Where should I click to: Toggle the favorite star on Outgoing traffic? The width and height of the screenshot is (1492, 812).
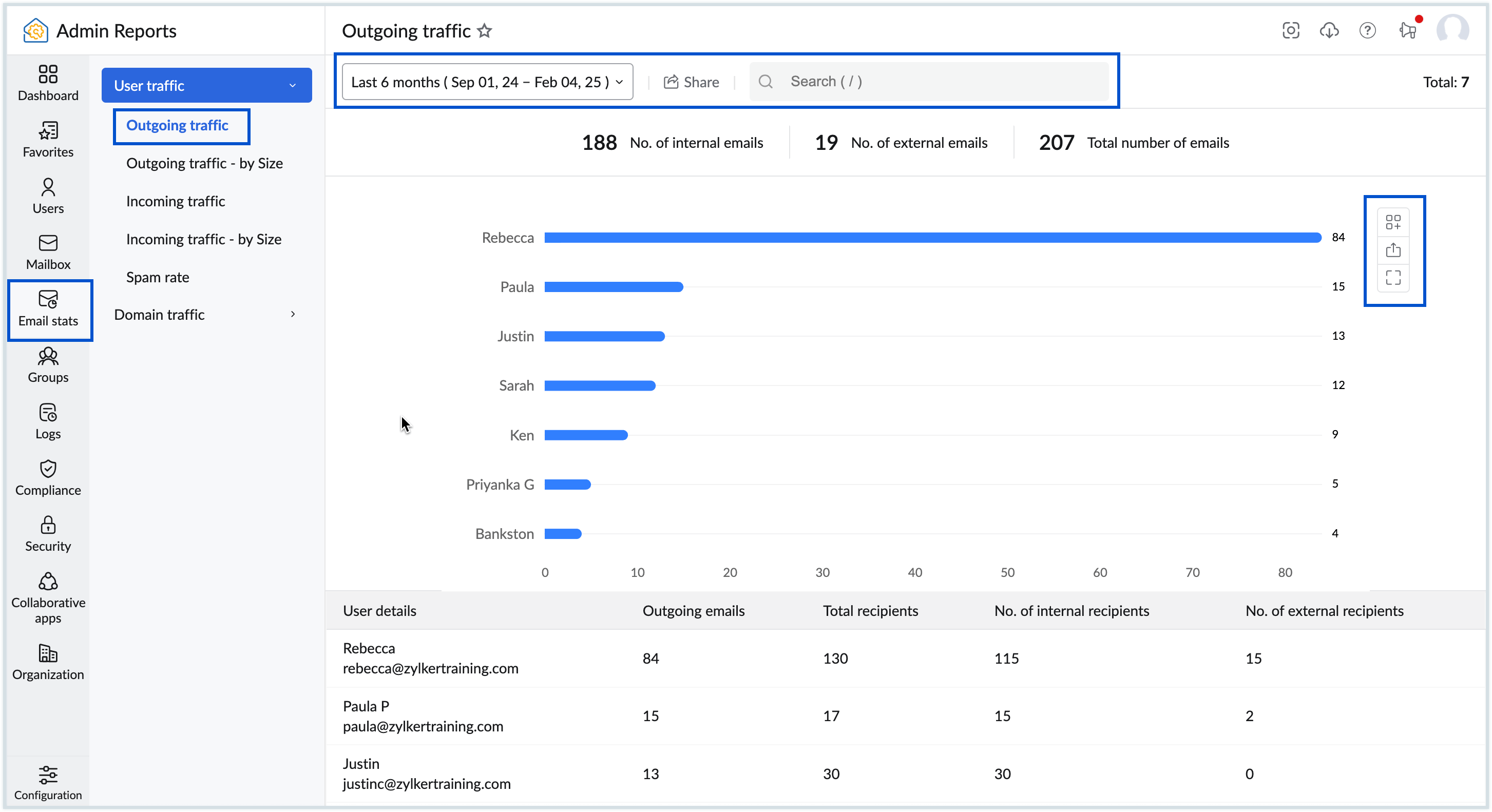485,31
